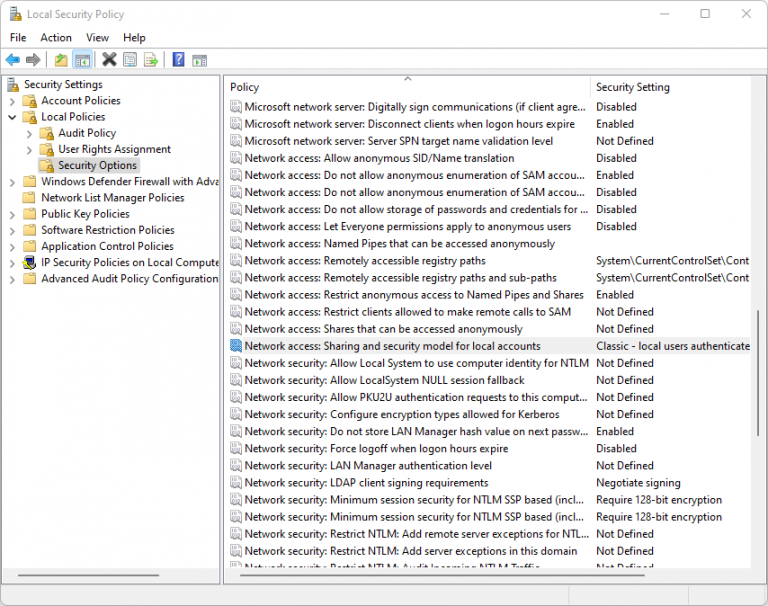This screenshot has height=606, width=768.
Task: Select the LAN Manager authentication level policy
Action: coord(368,465)
